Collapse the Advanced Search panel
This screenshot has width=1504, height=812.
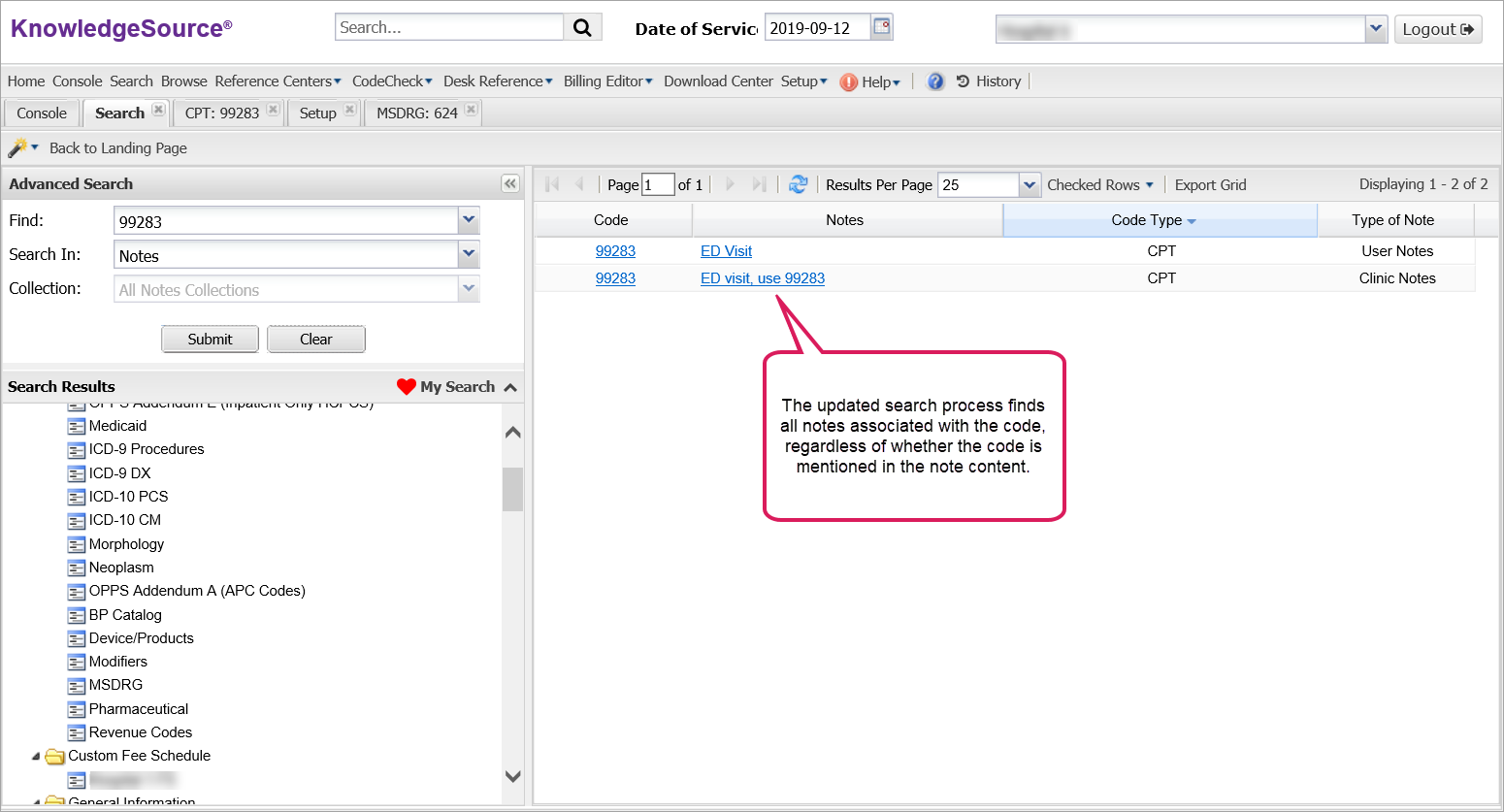tap(510, 184)
